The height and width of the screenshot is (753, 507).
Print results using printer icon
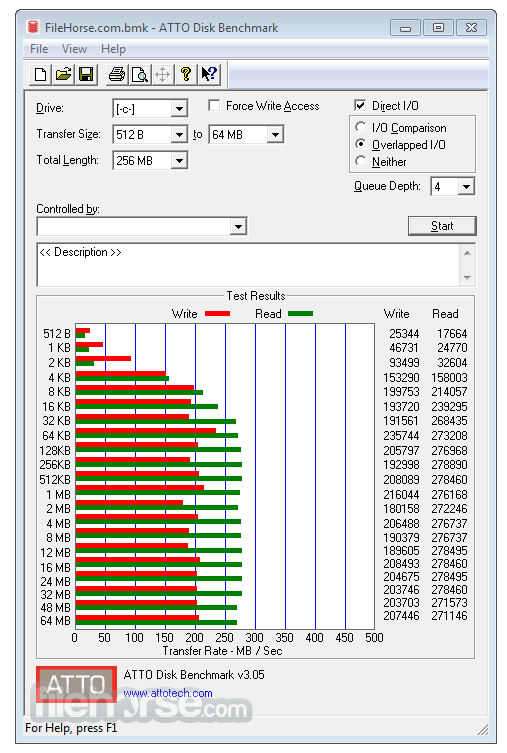(117, 74)
